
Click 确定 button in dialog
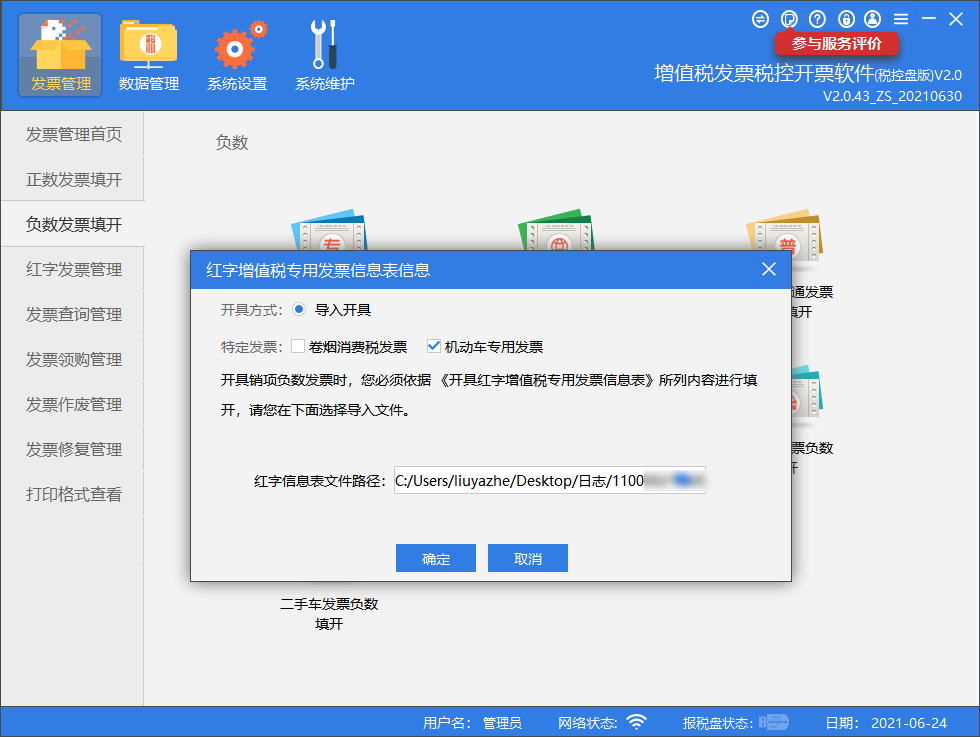pos(436,559)
